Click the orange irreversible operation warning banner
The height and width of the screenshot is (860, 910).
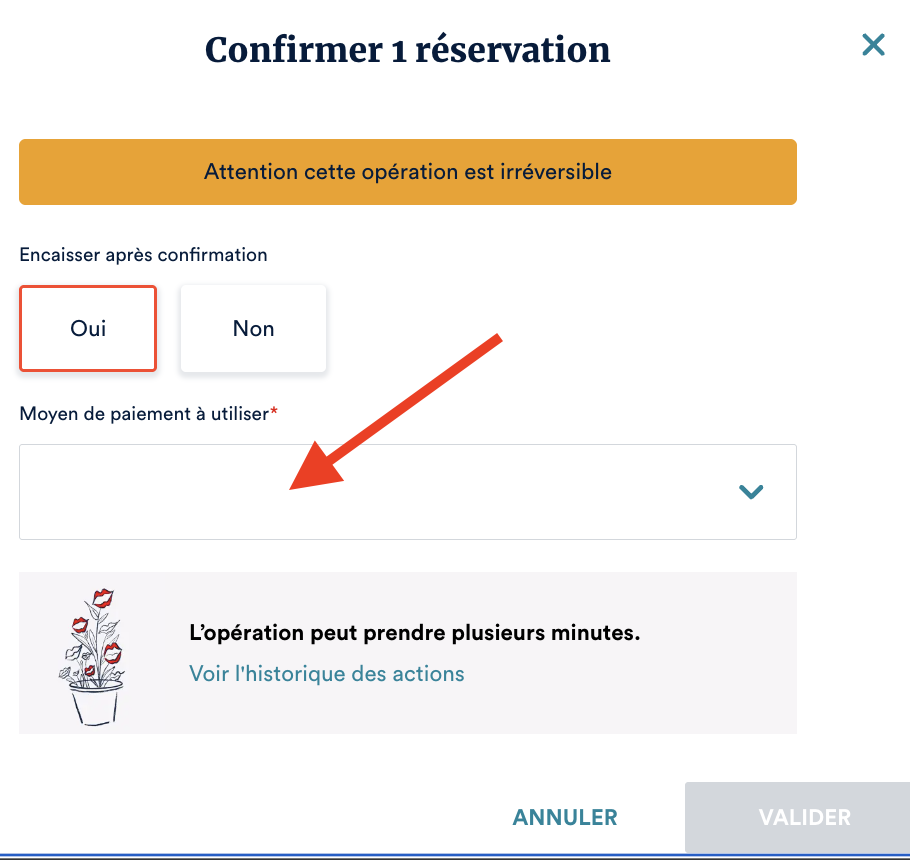(407, 172)
